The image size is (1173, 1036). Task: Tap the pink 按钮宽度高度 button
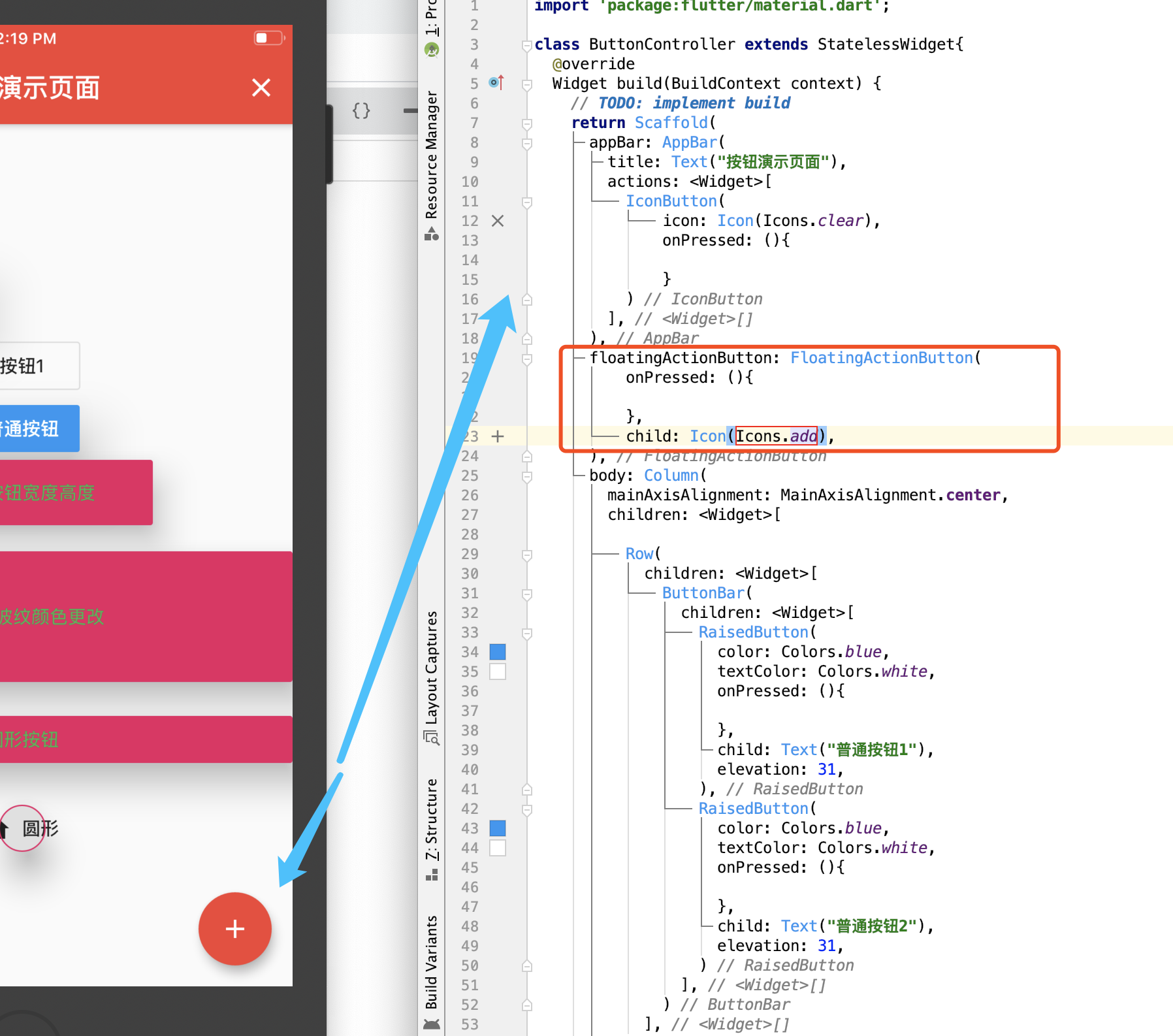tap(76, 493)
